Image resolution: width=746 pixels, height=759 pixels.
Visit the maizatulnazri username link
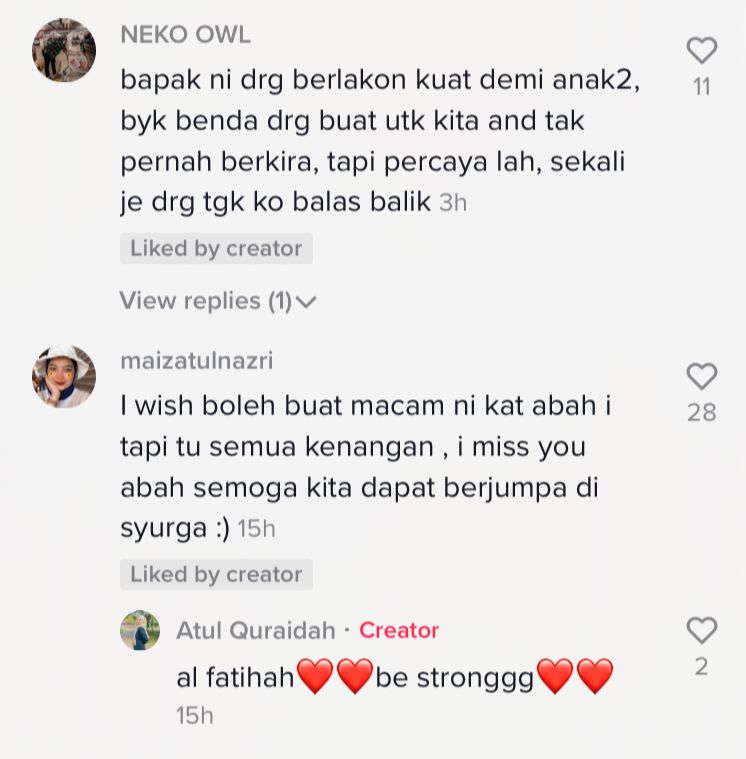197,361
